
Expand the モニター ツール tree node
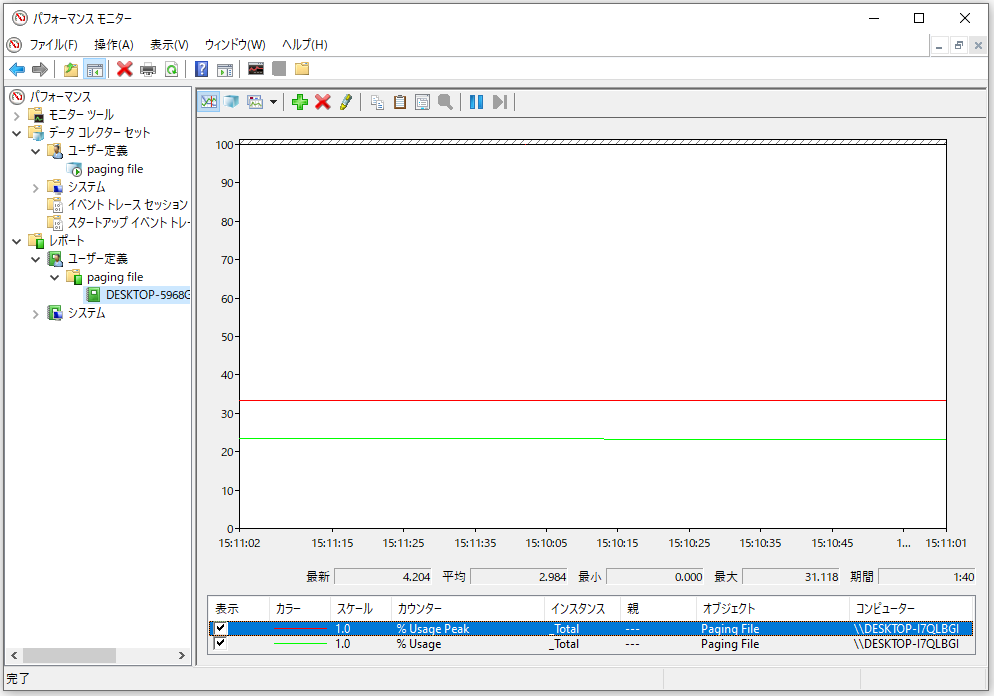click(17, 115)
